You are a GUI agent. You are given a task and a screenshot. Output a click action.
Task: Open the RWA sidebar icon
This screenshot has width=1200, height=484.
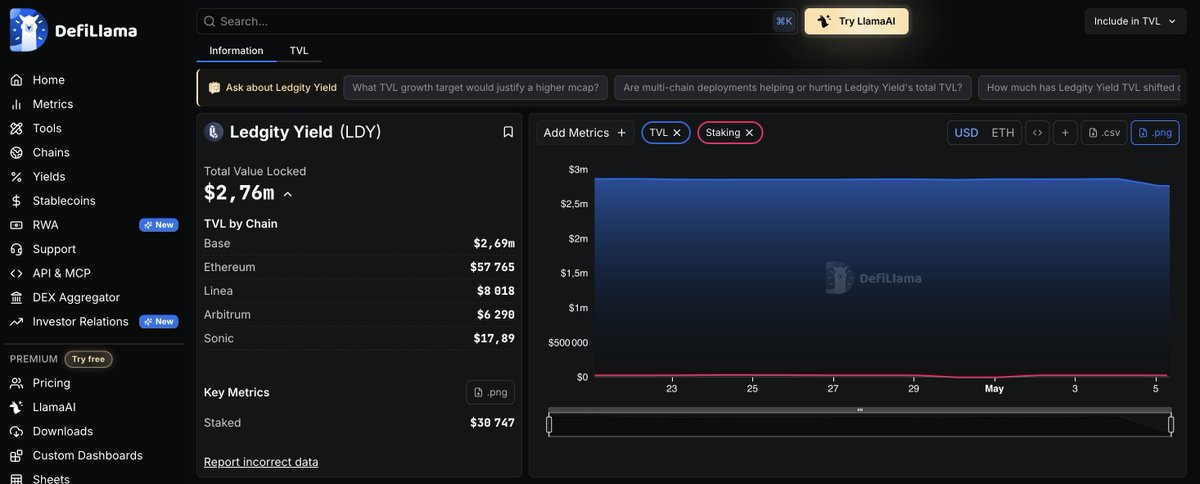pyautogui.click(x=16, y=225)
